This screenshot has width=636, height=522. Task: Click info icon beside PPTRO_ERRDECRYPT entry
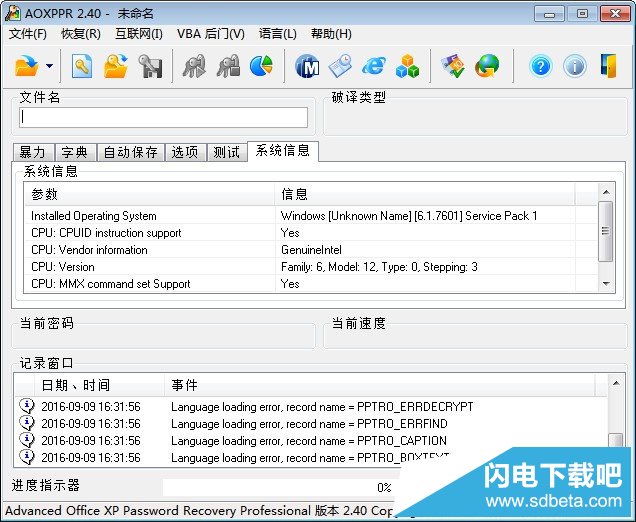[x=27, y=406]
